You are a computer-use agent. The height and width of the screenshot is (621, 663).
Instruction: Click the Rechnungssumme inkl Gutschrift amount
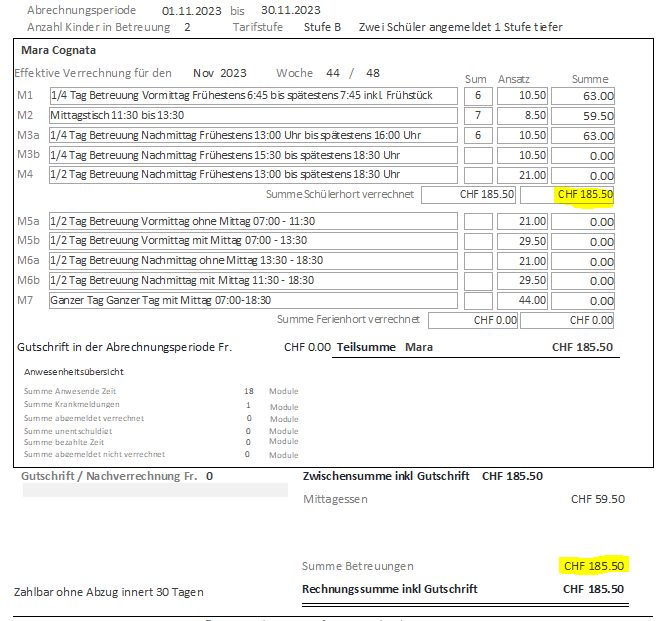point(593,589)
